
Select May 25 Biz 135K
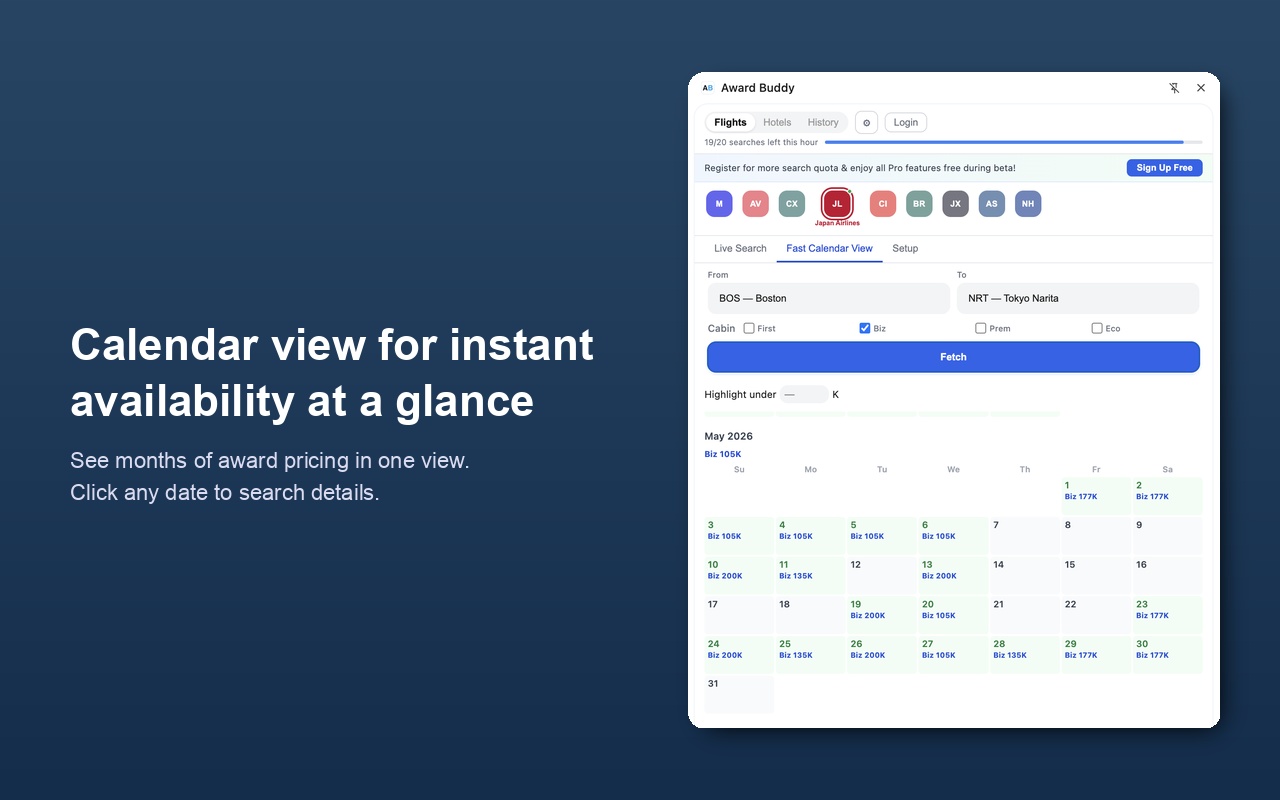coord(810,654)
